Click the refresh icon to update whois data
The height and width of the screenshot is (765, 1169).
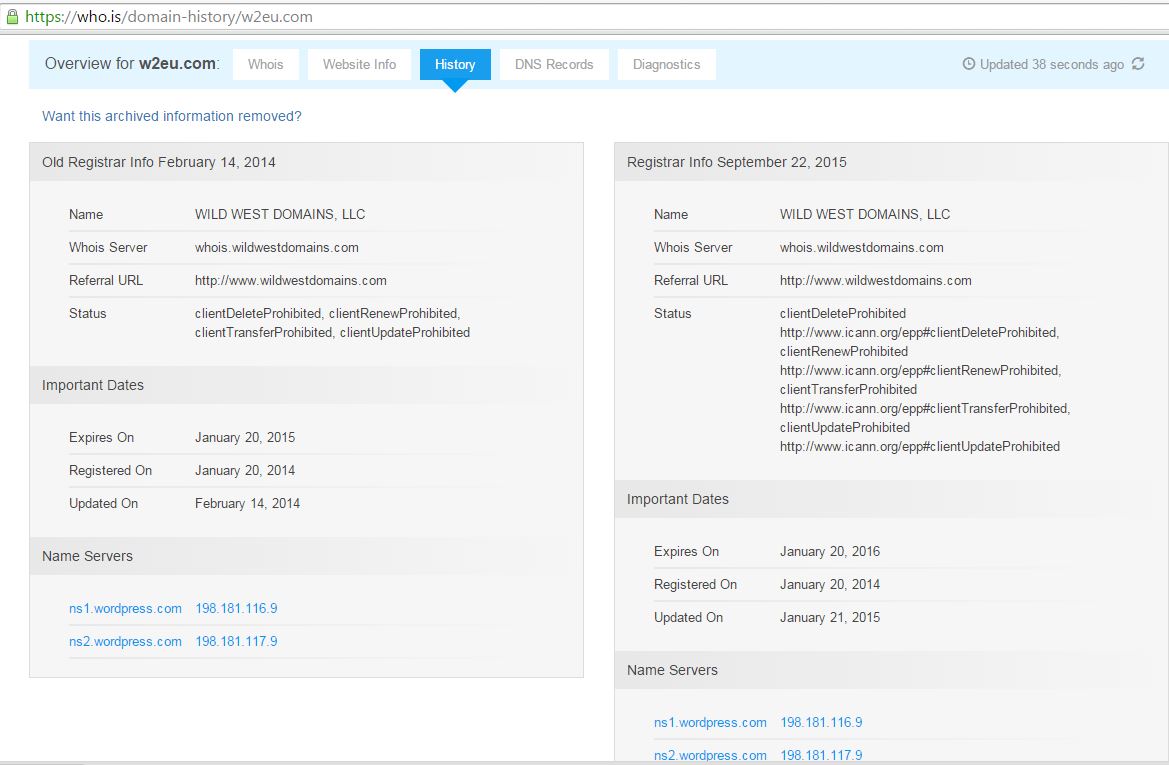1138,63
